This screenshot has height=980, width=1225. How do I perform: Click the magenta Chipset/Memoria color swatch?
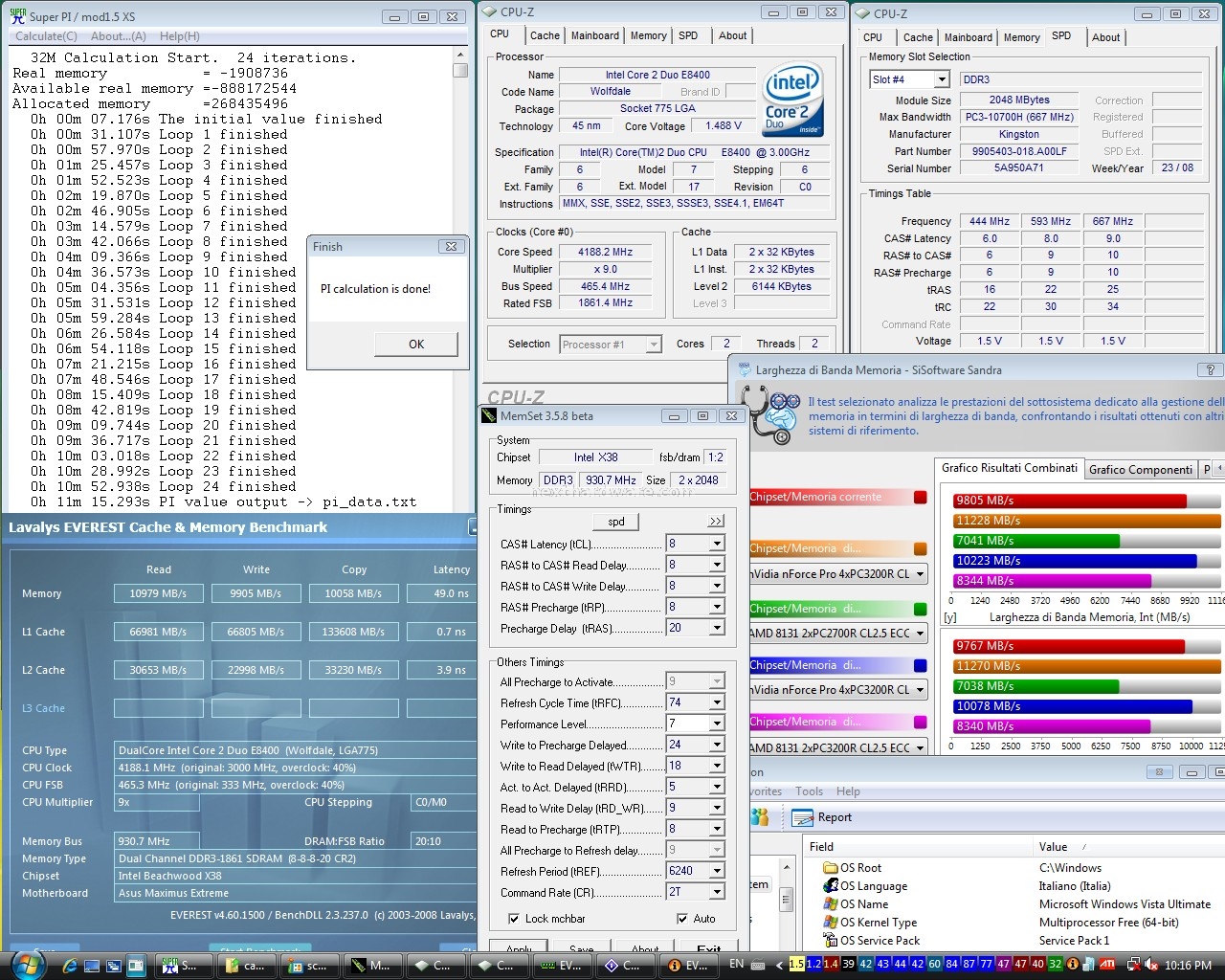coord(921,723)
